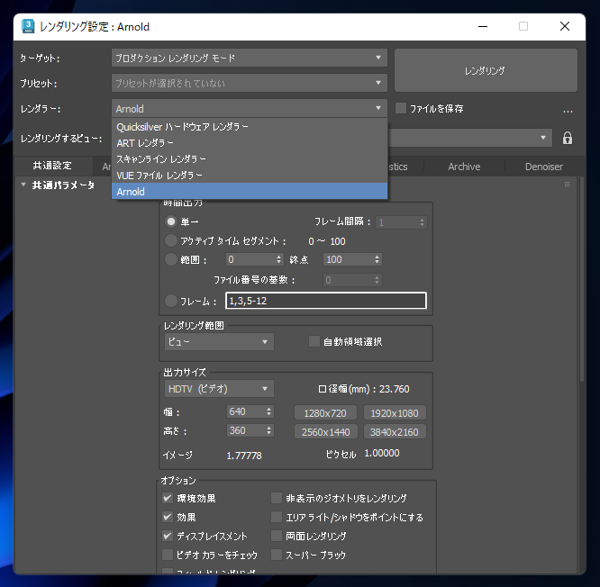The width and height of the screenshot is (600, 587).
Task: Enable スーパー ブラック checkbox
Action: (x=276, y=554)
